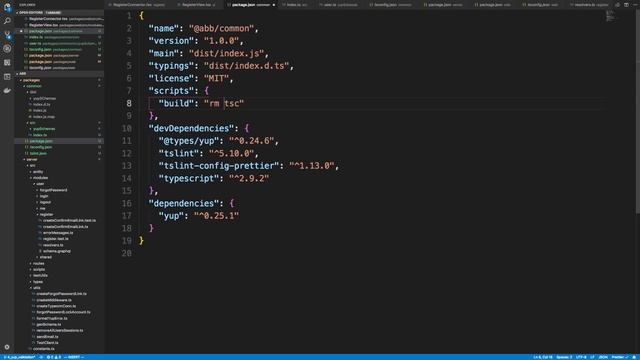Open constants.ts file

pos(43,349)
